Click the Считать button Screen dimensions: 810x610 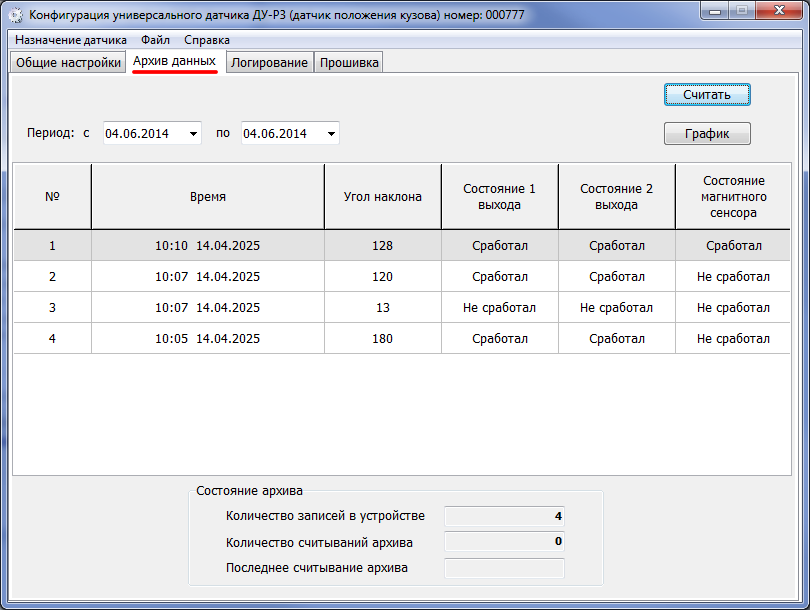(x=707, y=95)
